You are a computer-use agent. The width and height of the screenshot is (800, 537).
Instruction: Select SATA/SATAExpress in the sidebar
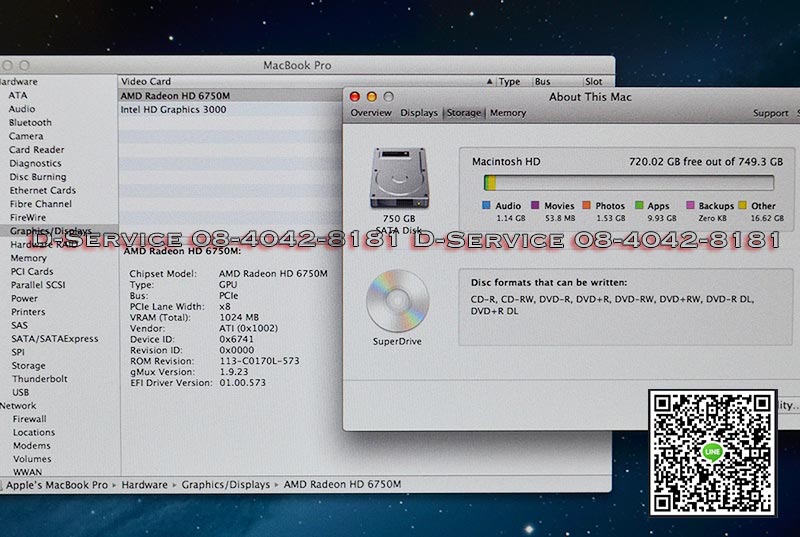(55, 339)
